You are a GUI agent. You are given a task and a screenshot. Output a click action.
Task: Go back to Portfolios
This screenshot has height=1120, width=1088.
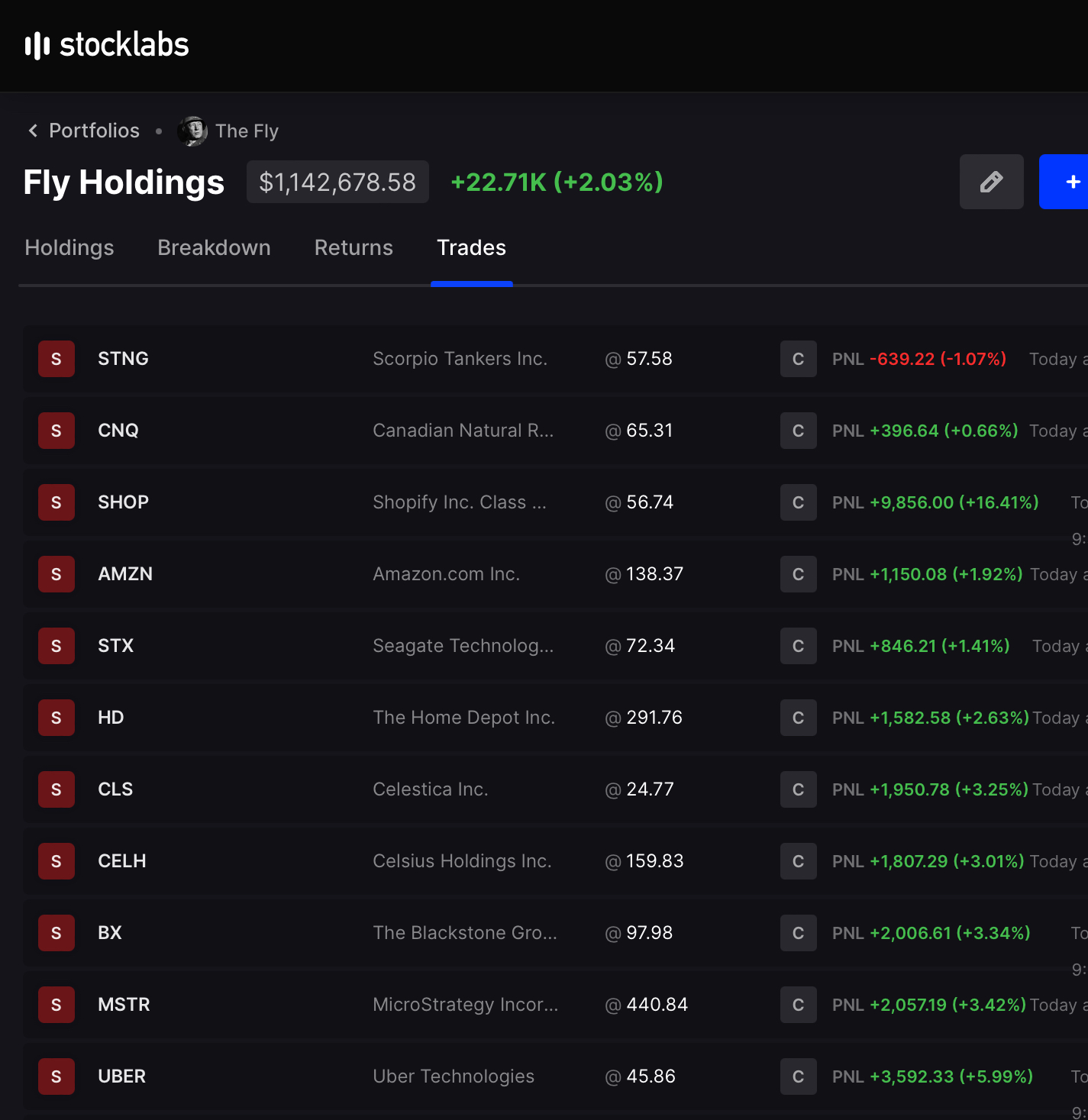84,131
